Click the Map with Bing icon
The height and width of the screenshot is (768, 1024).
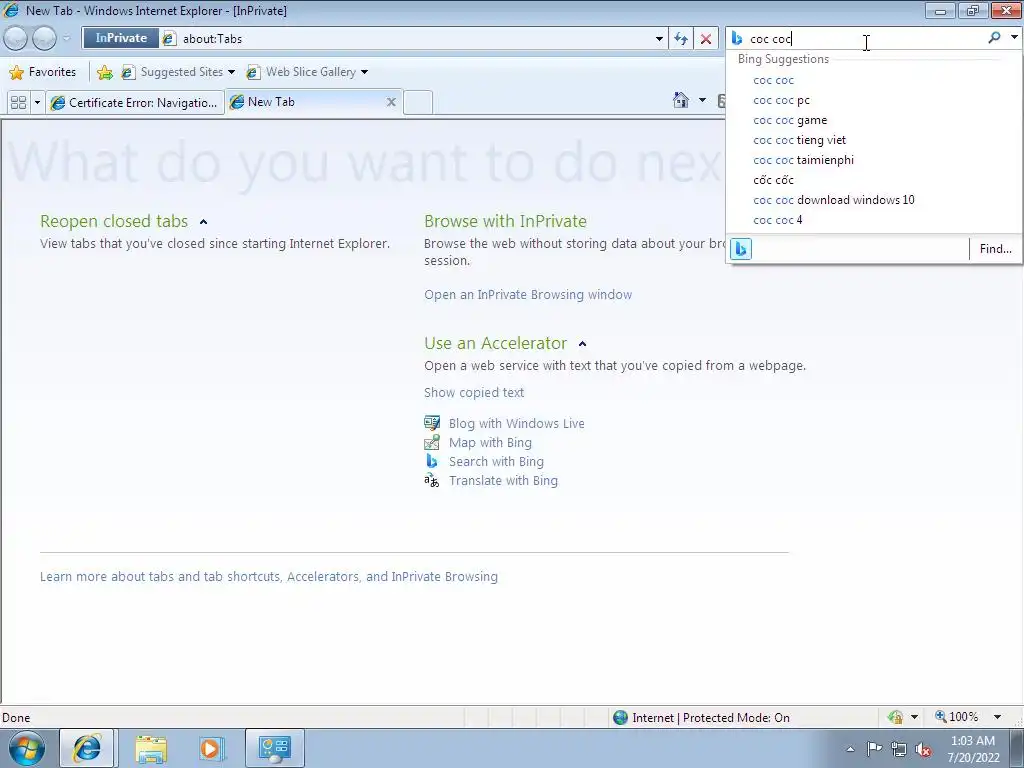(x=432, y=443)
